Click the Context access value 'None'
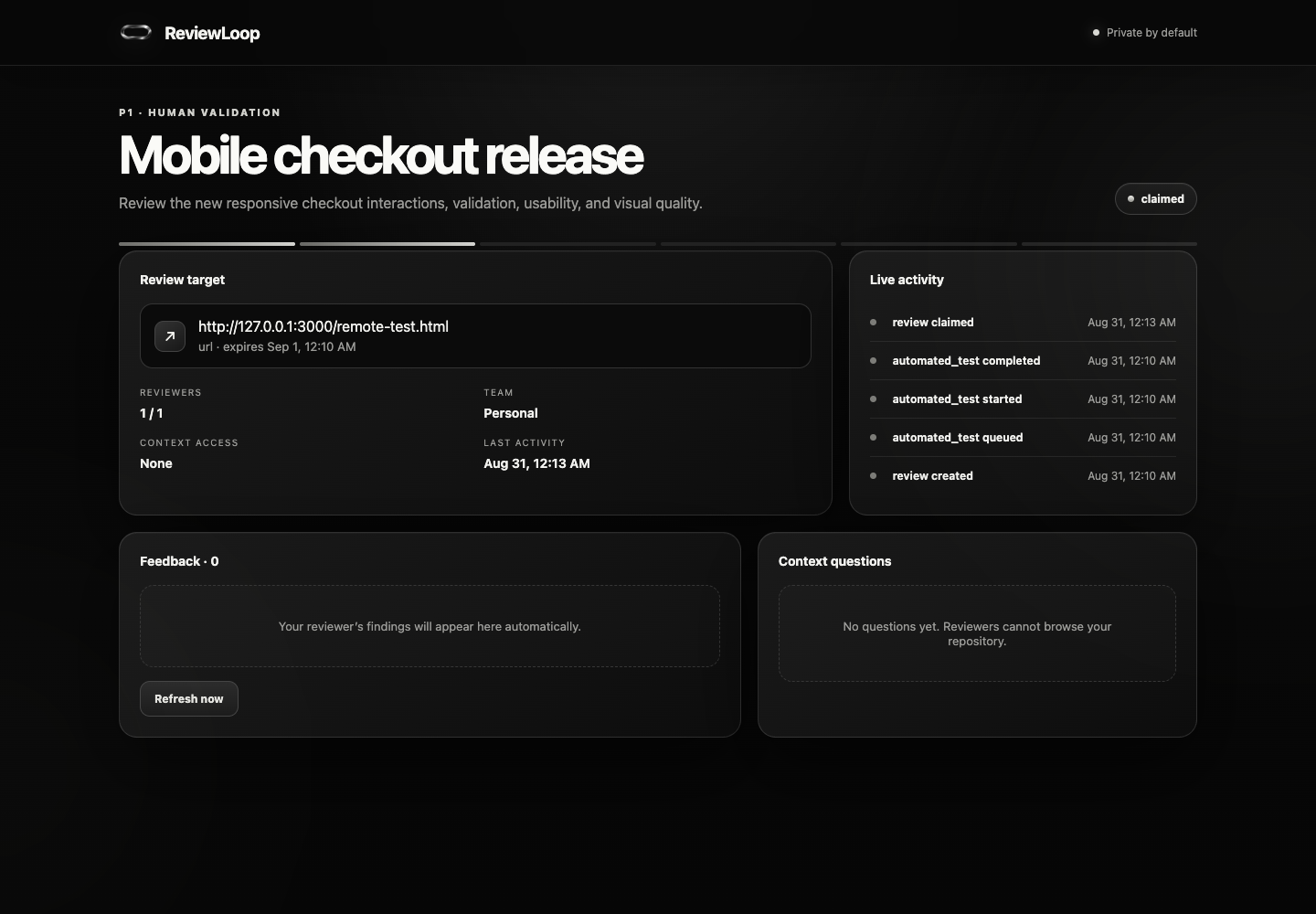 coord(156,463)
